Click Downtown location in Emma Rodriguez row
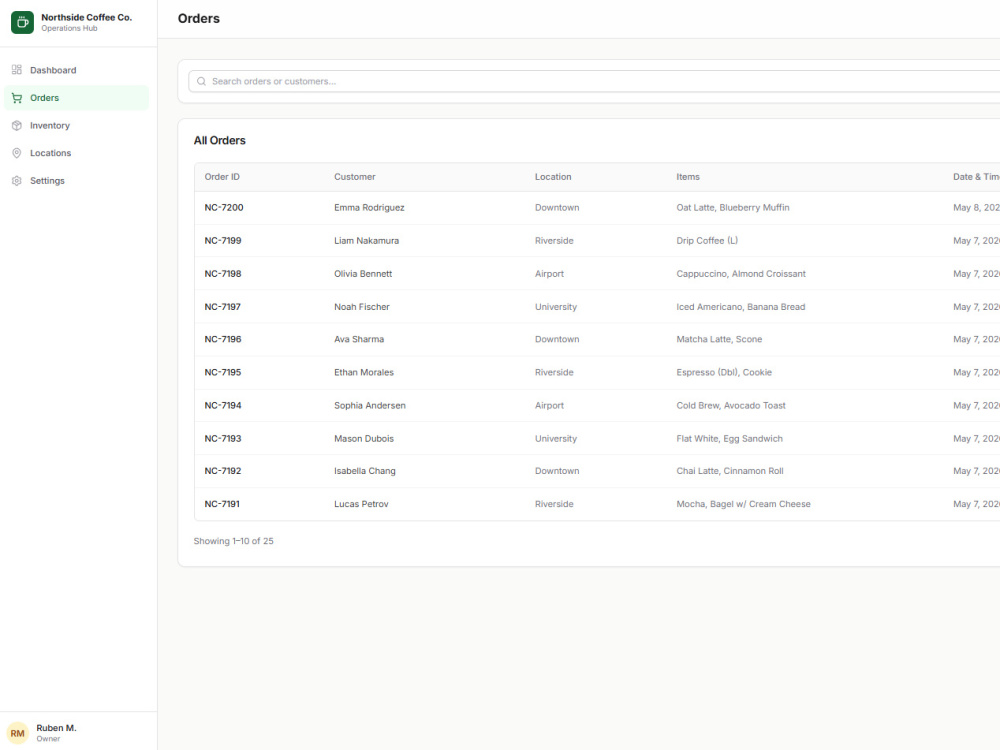The image size is (1000, 750). tap(557, 207)
